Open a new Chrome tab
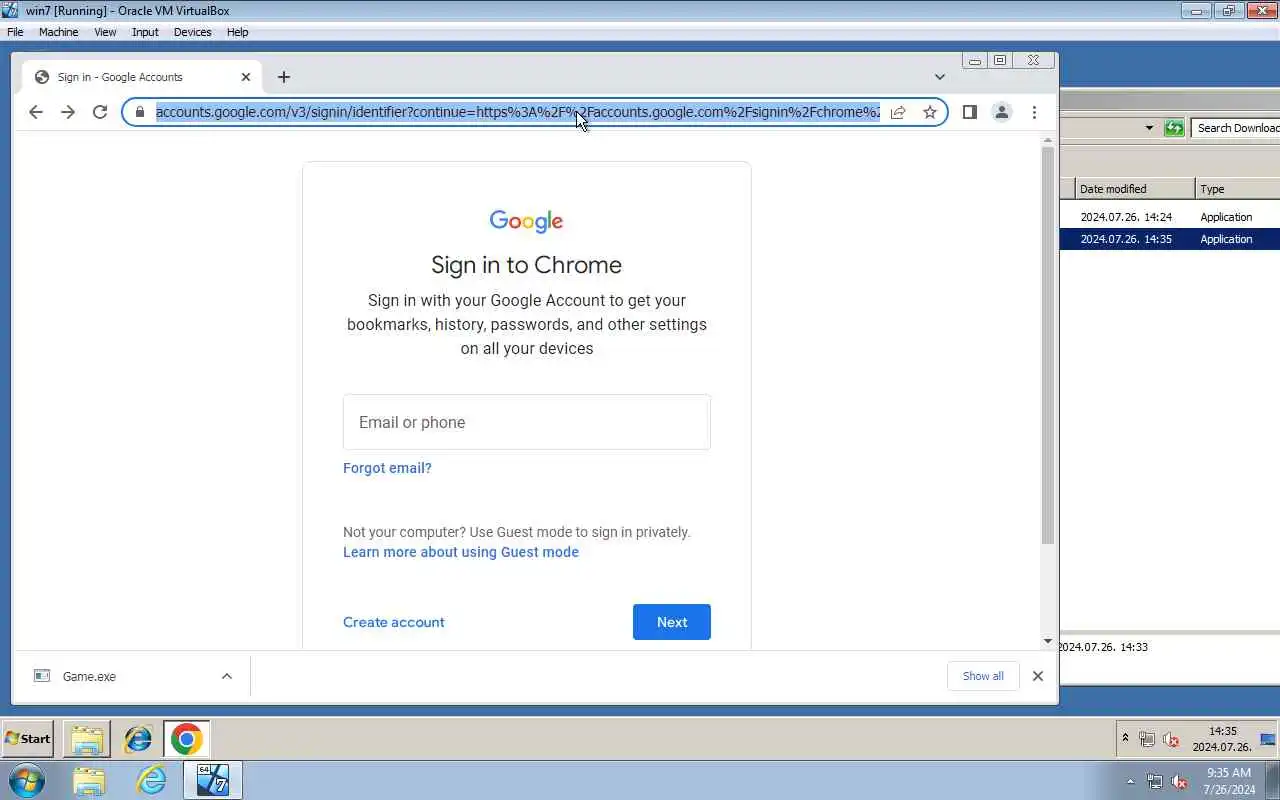The height and width of the screenshot is (800, 1280). (284, 77)
